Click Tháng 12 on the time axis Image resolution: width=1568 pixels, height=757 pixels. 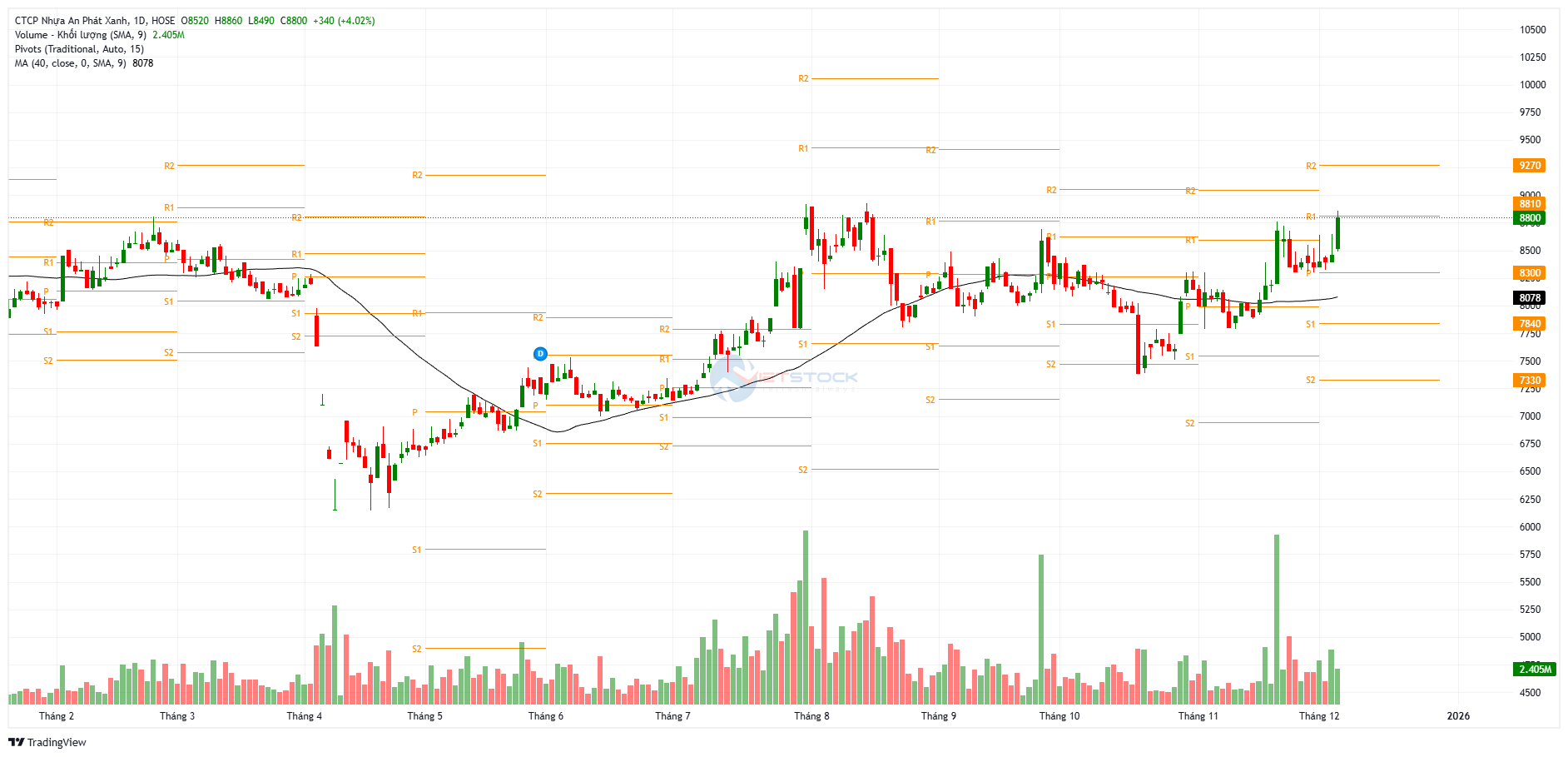pyautogui.click(x=1319, y=716)
